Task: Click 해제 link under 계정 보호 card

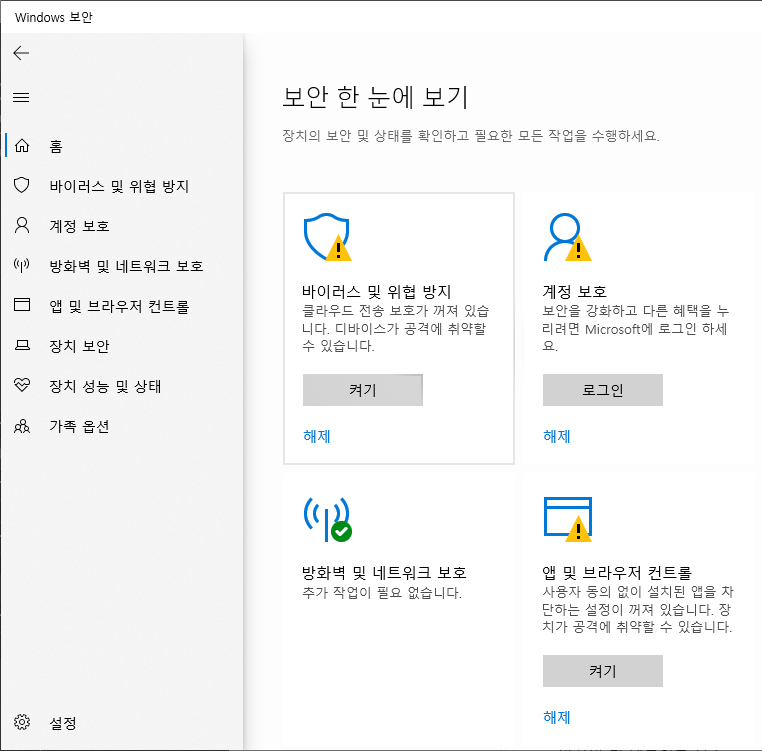Action: 557,436
